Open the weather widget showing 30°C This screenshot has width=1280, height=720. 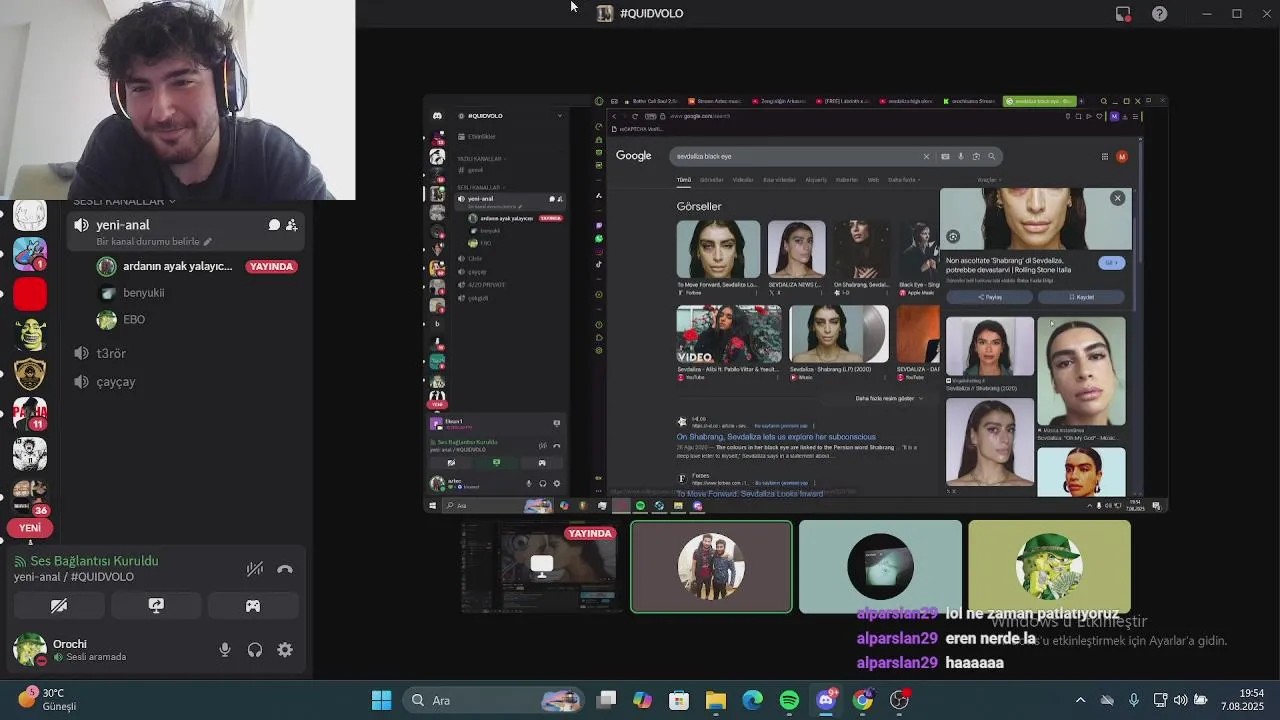coord(48,699)
